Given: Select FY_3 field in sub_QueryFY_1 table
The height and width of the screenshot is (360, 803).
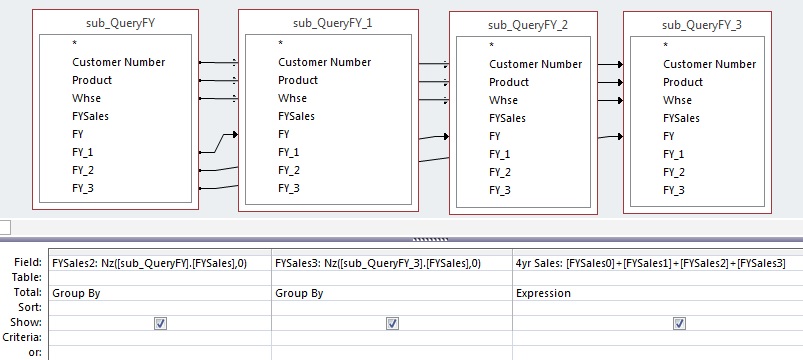Looking at the screenshot, I should point(288,188).
